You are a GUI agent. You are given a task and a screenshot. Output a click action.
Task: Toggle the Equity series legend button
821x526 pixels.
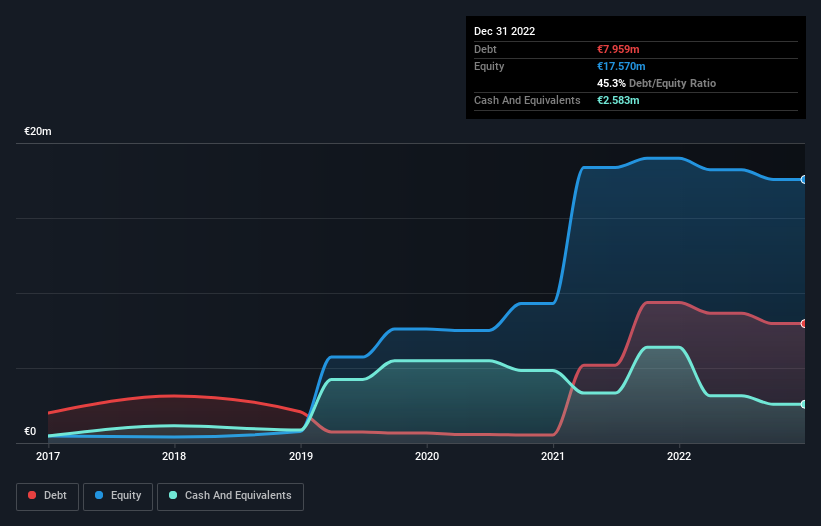coord(118,496)
